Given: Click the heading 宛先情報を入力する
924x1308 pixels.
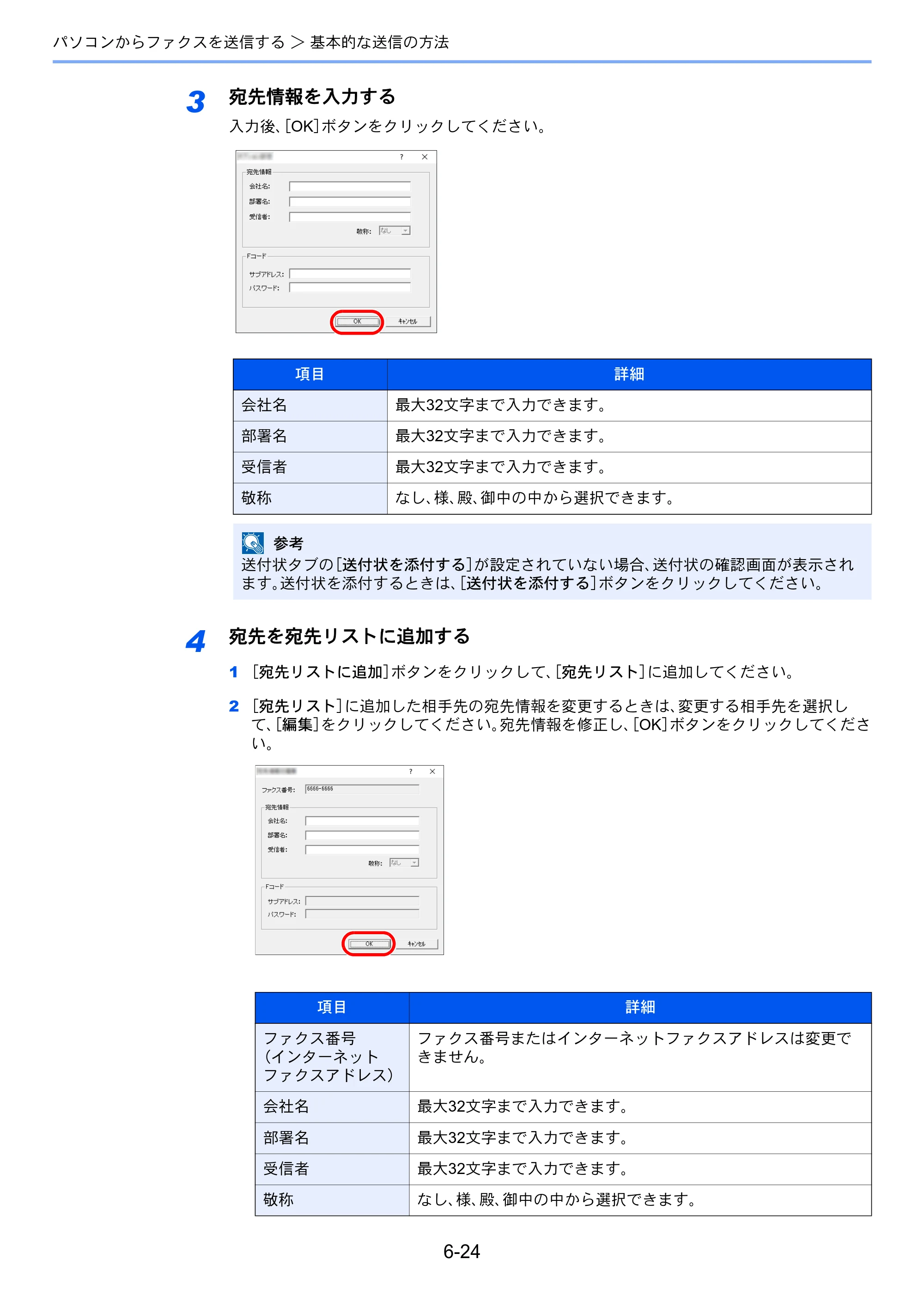Looking at the screenshot, I should [312, 97].
